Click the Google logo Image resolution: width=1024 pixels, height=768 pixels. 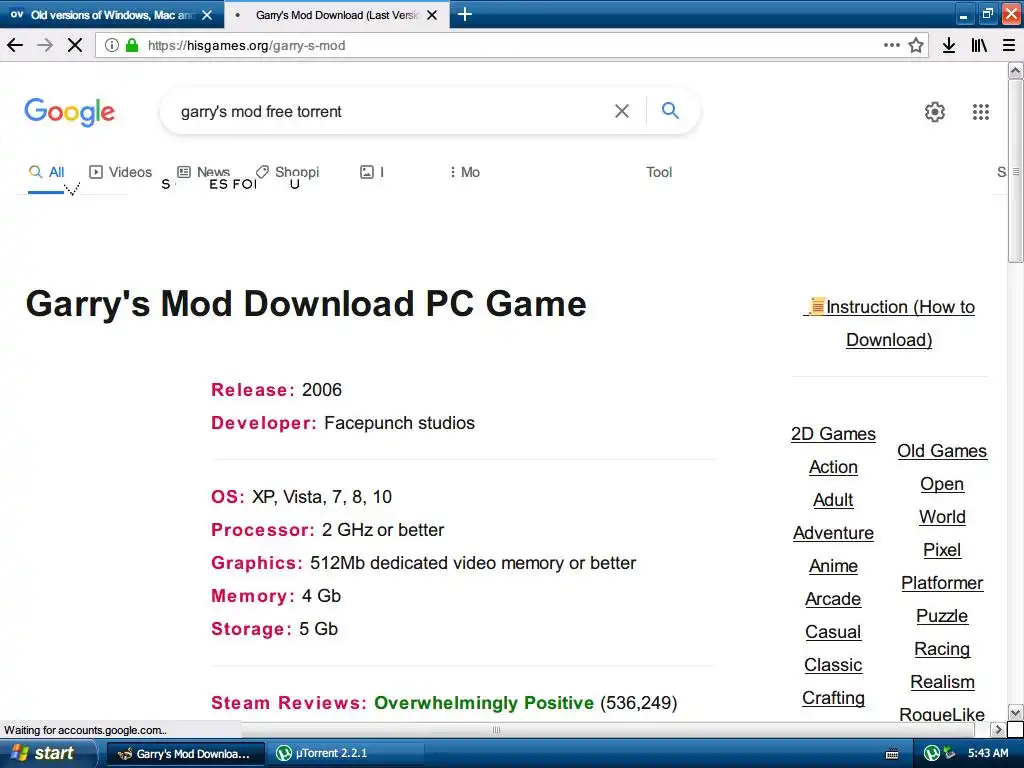pyautogui.click(x=69, y=112)
